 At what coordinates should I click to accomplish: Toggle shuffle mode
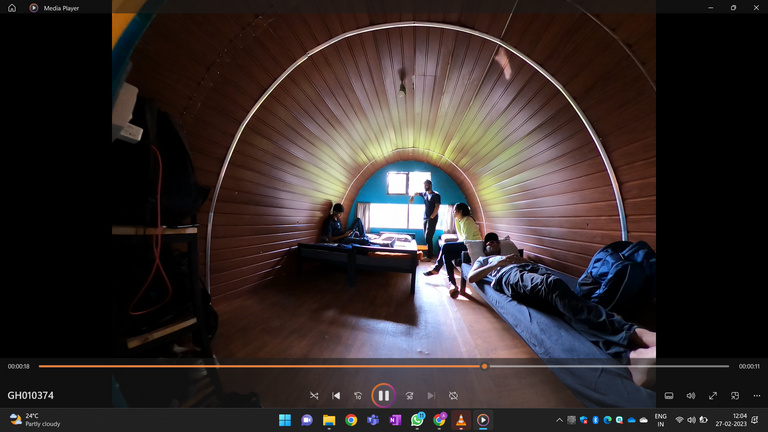(x=314, y=396)
